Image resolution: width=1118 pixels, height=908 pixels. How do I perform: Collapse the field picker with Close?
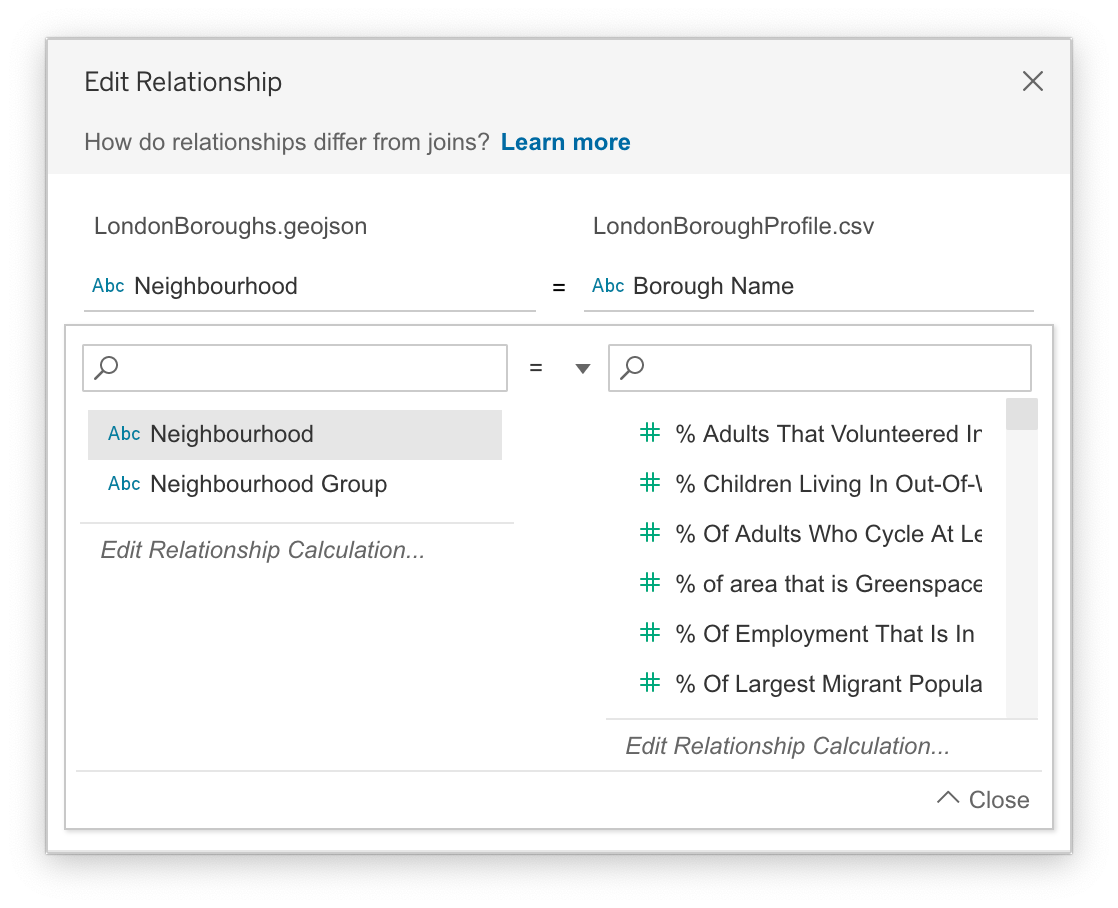pyautogui.click(x=984, y=800)
